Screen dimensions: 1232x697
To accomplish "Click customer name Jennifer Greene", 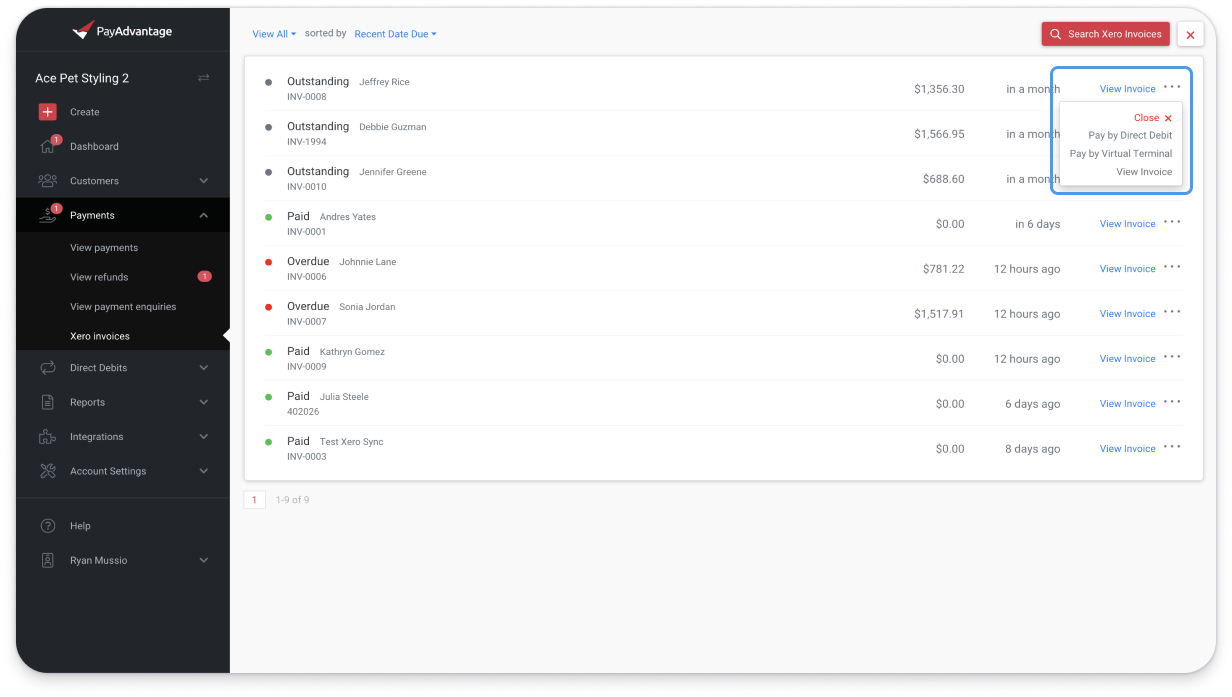I will pos(393,172).
